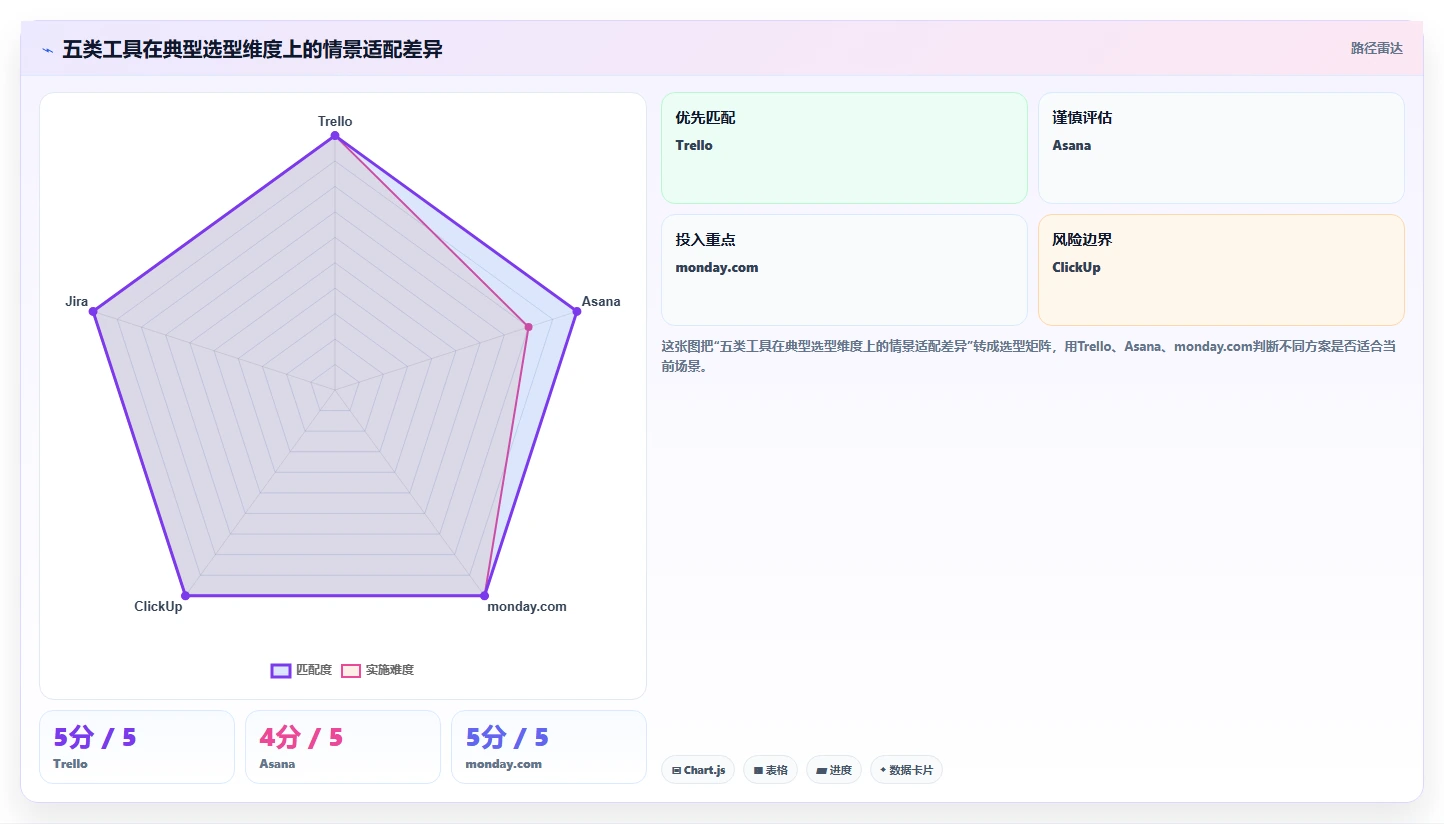Image resolution: width=1444 pixels, height=824 pixels.
Task: Select the outer Asana data point on the radar
Action: (577, 312)
